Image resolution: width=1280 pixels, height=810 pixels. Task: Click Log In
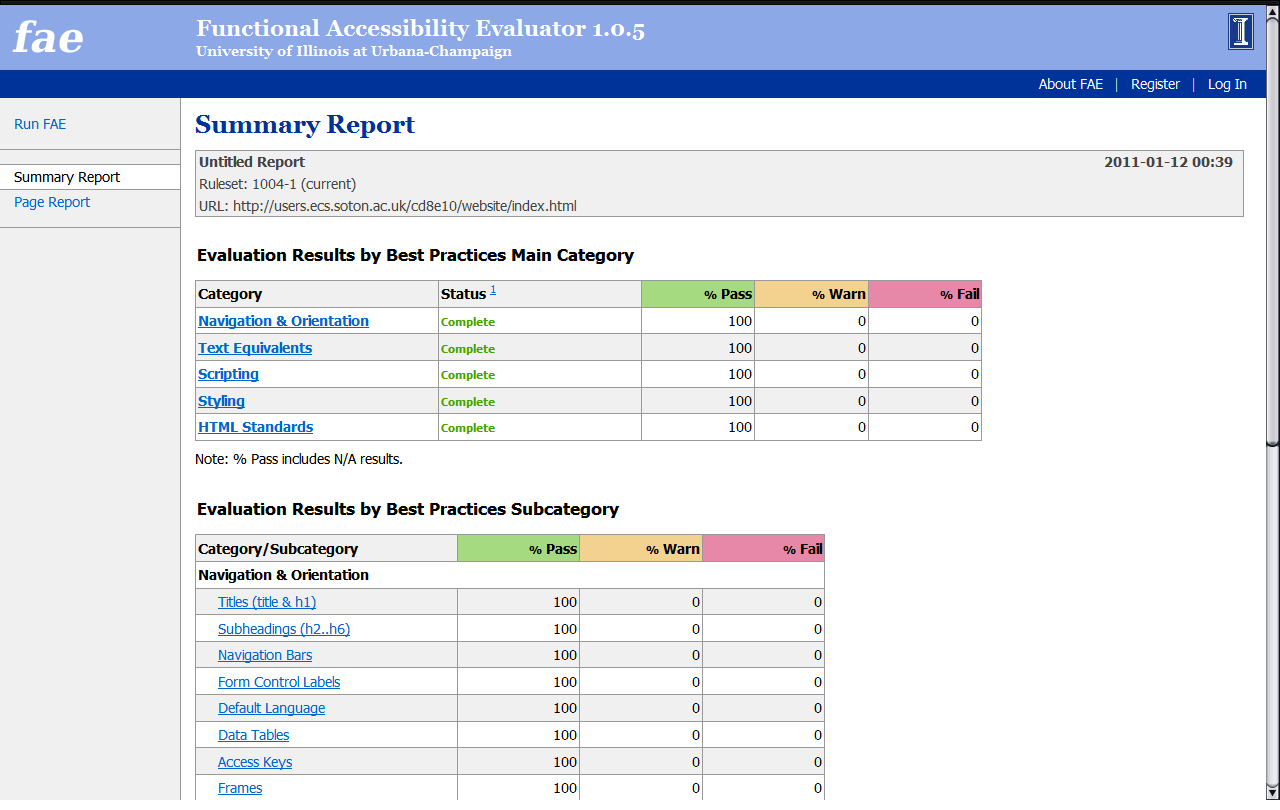(x=1227, y=84)
